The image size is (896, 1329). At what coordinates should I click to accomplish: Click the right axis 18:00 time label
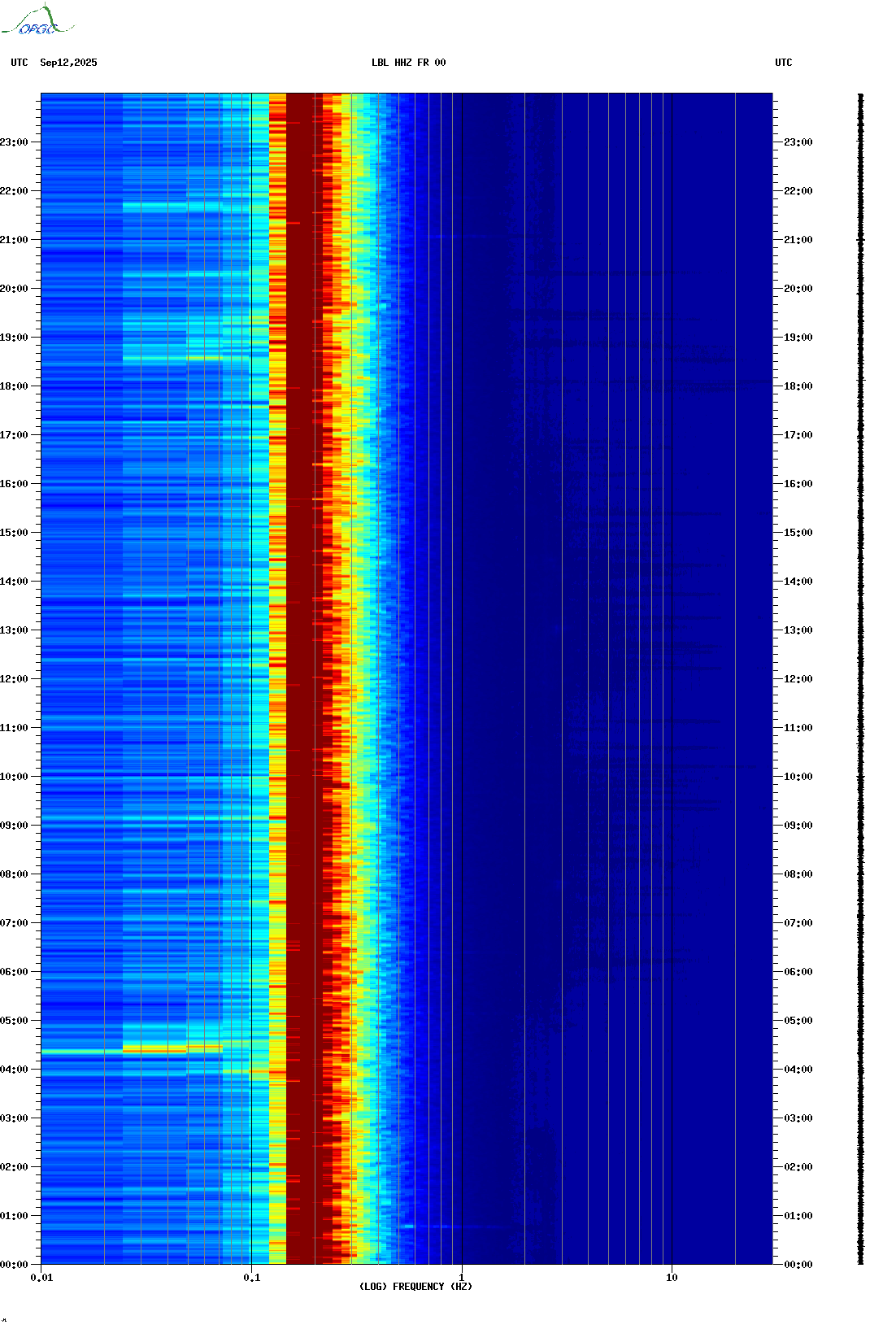coord(798,386)
